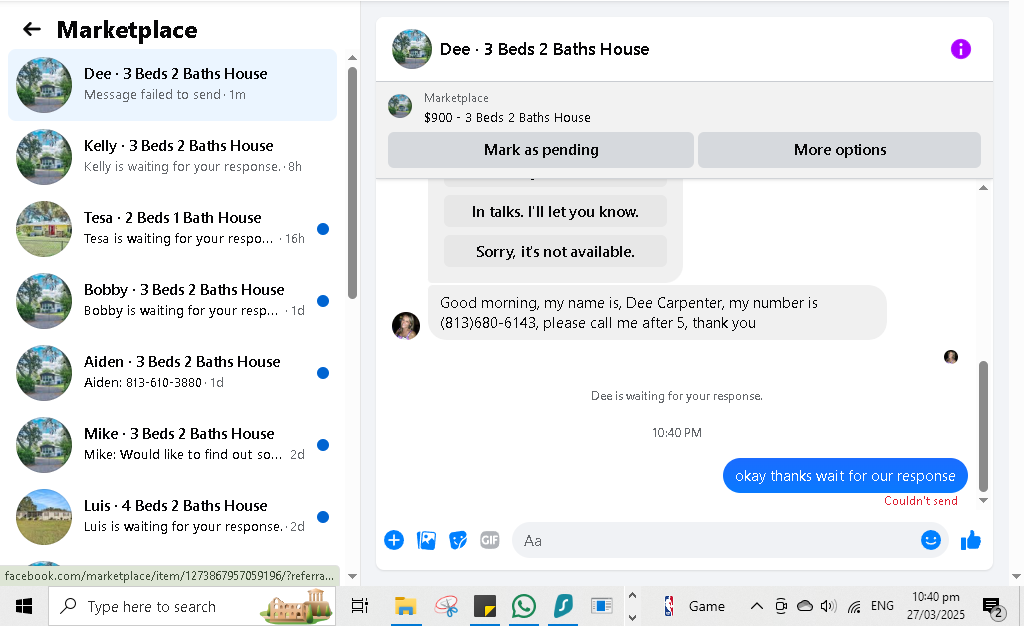This screenshot has height=626, width=1024.
Task: Open Dee 3 Beds 2 Baths conversation
Action: [x=172, y=85]
